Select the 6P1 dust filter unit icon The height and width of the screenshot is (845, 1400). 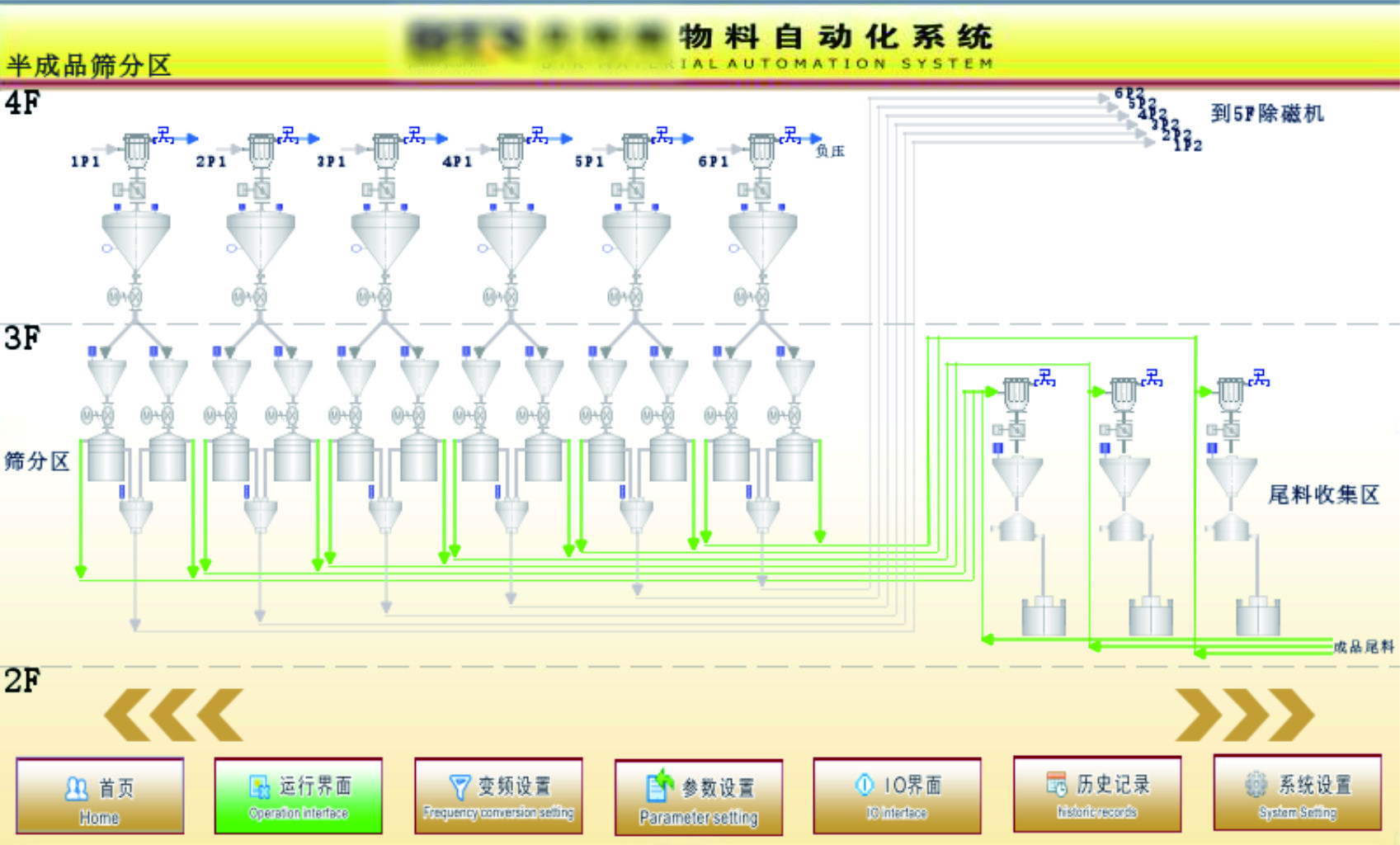761,151
